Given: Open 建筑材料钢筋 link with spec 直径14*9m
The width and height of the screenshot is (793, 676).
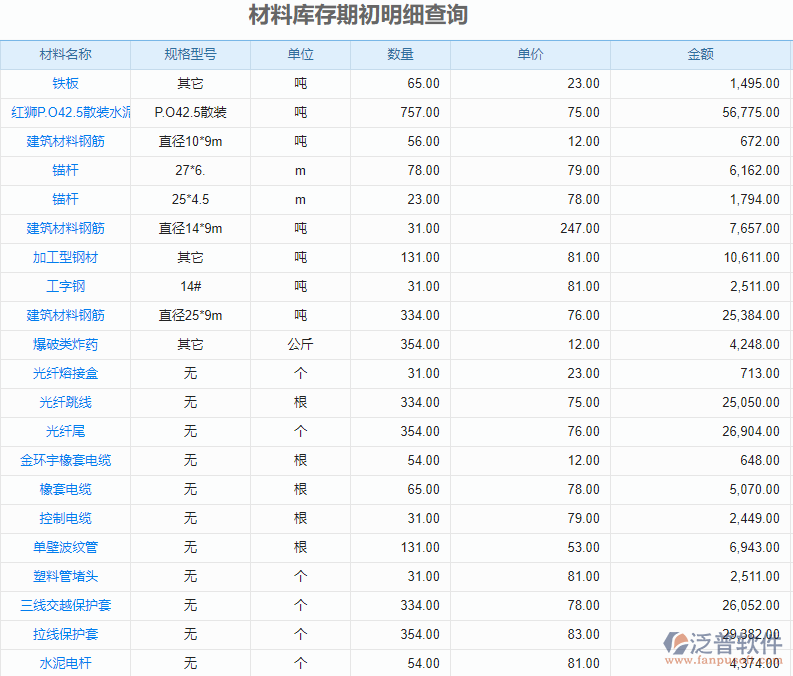Looking at the screenshot, I should [65, 229].
